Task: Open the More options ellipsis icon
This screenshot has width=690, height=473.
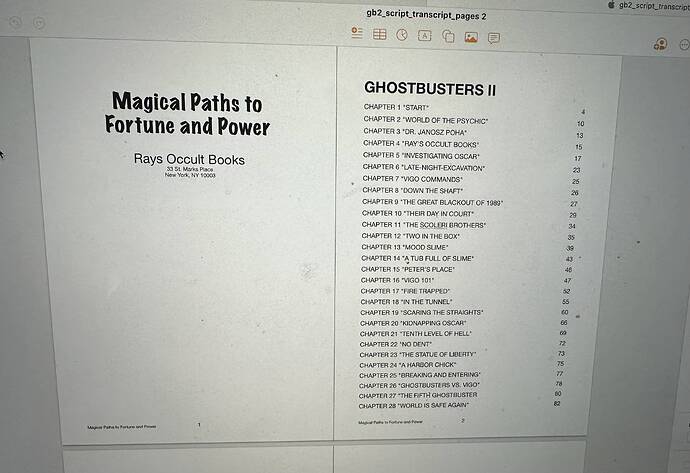Action: pos(684,44)
